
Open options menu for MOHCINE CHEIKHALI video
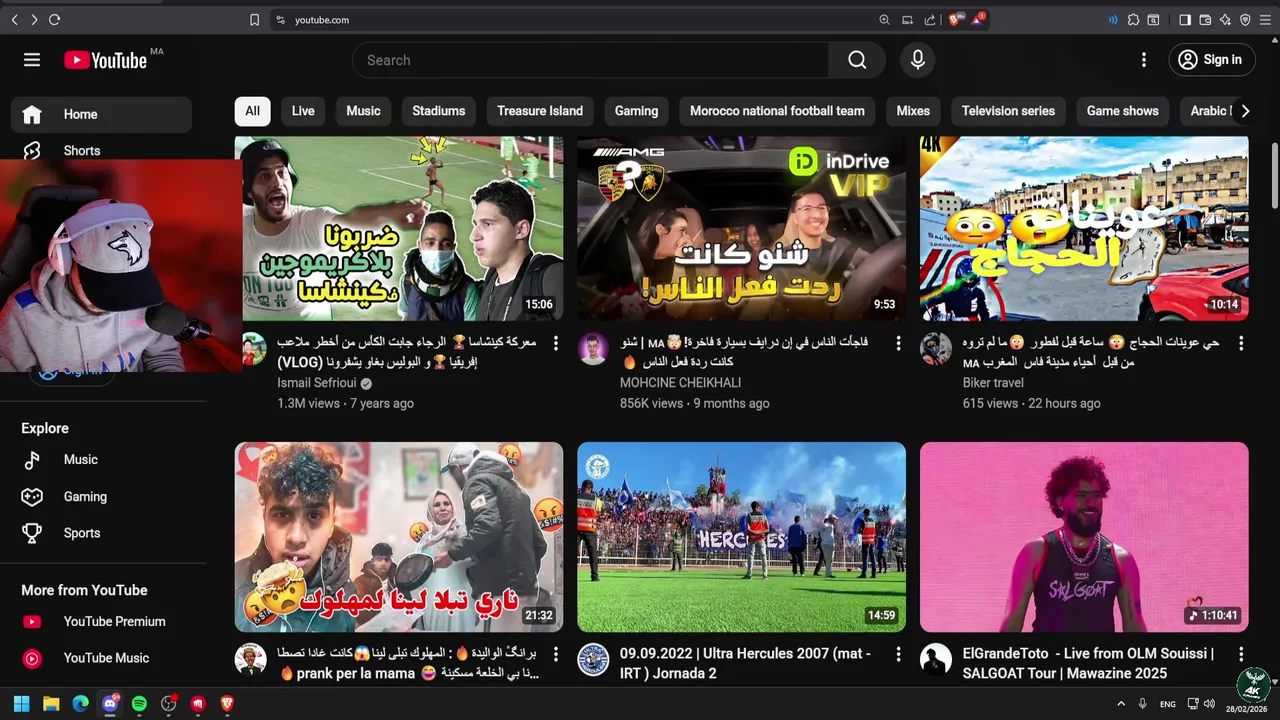tap(898, 343)
